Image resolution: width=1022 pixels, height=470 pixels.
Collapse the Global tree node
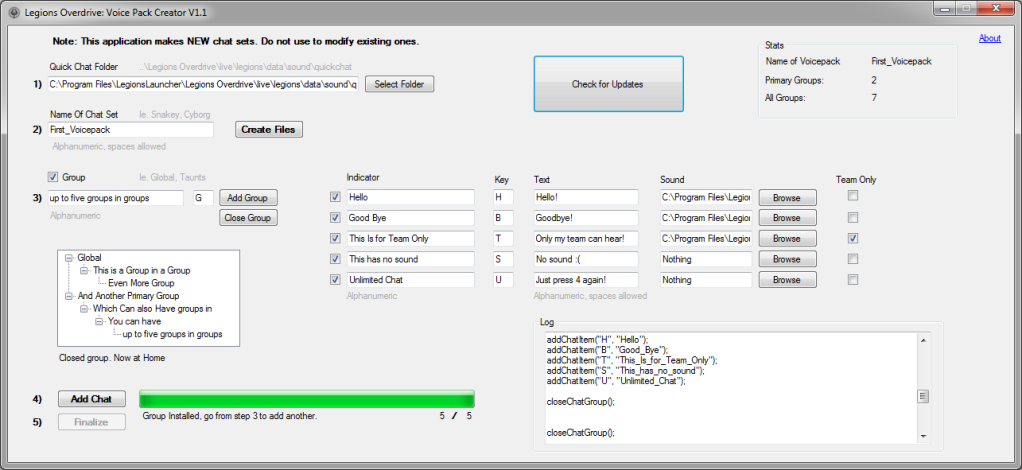pyautogui.click(x=68, y=258)
